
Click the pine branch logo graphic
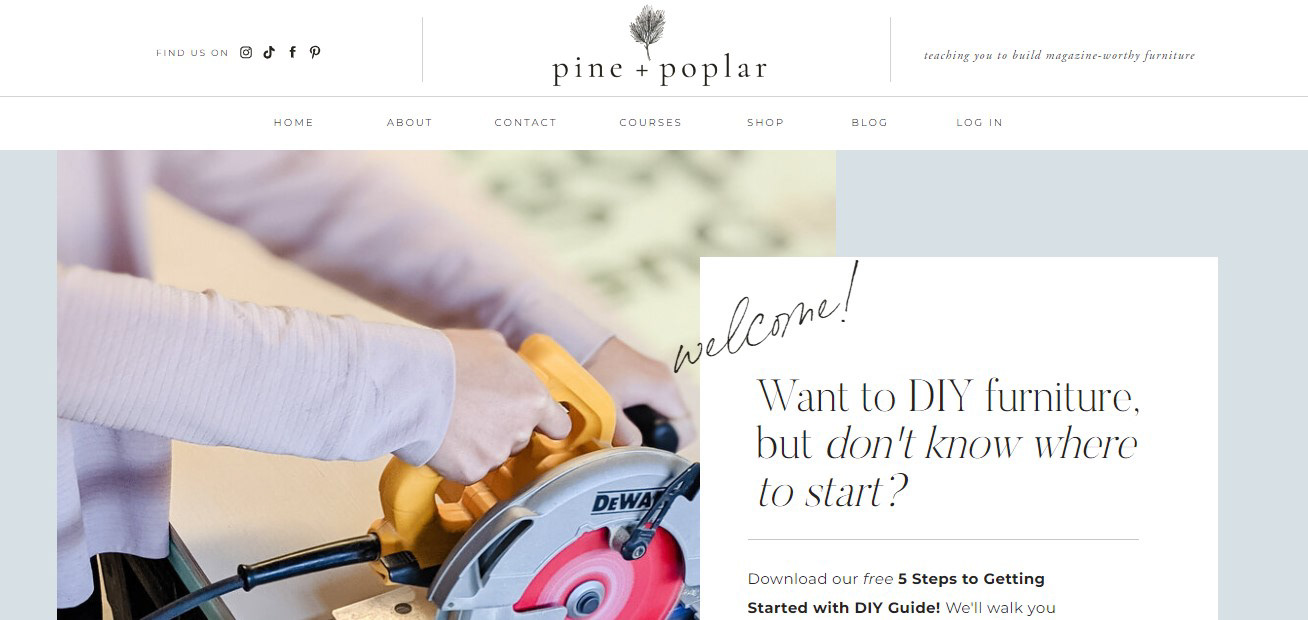[647, 32]
